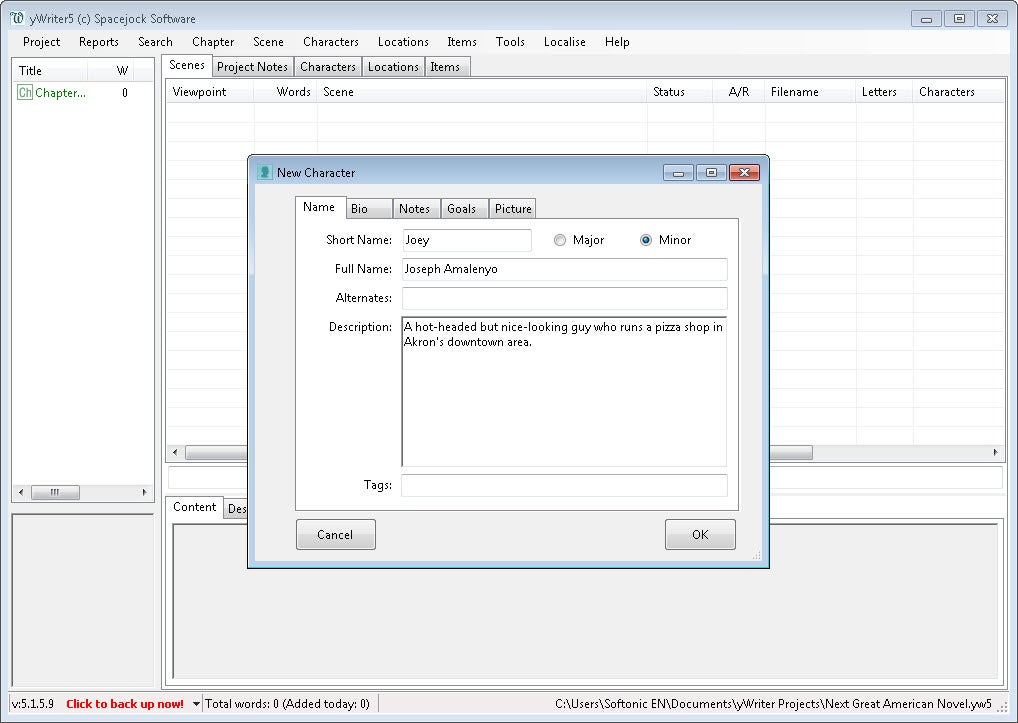Click the chapter list scroll left arrow
This screenshot has width=1018, height=723.
(21, 493)
